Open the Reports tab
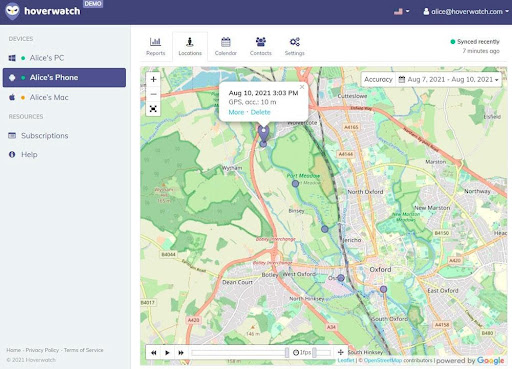This screenshot has height=369, width=512. (155, 46)
